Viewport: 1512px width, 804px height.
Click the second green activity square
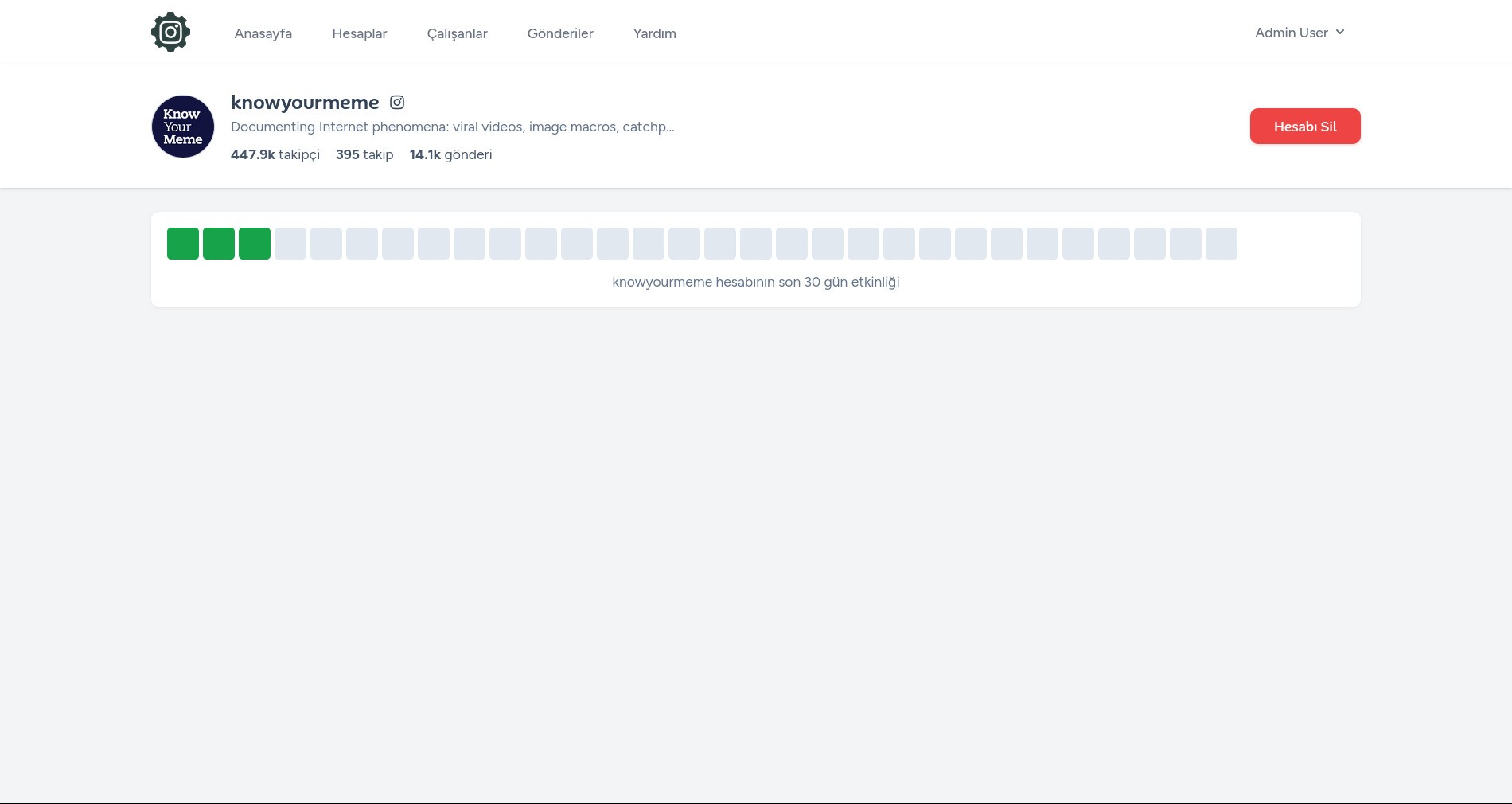219,244
